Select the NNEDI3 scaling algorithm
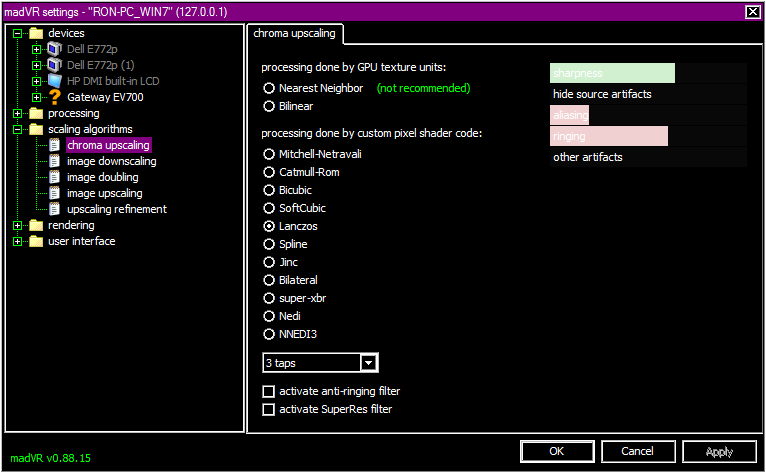 pyautogui.click(x=269, y=334)
